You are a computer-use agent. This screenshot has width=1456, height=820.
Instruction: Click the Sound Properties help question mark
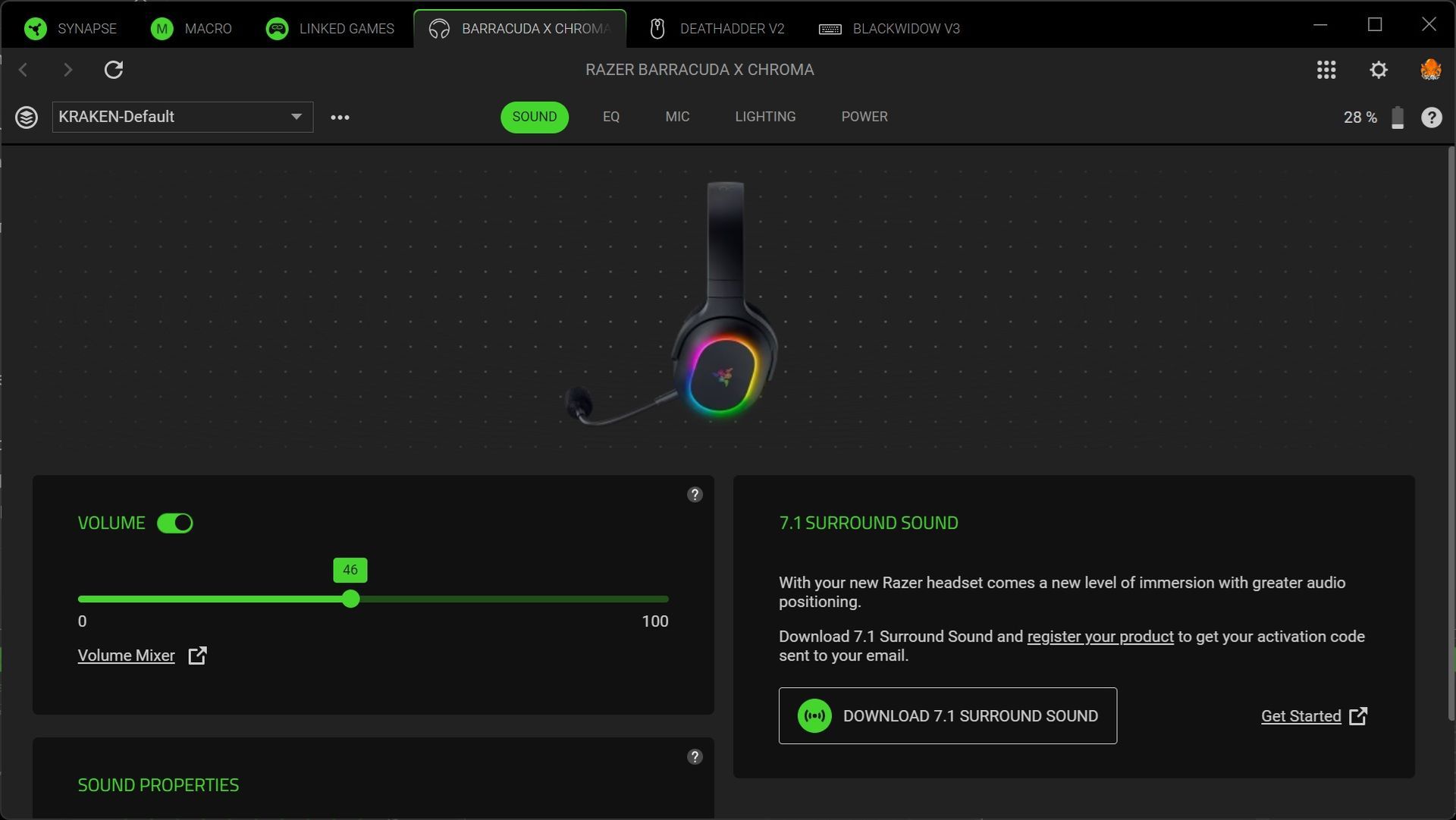click(x=695, y=757)
